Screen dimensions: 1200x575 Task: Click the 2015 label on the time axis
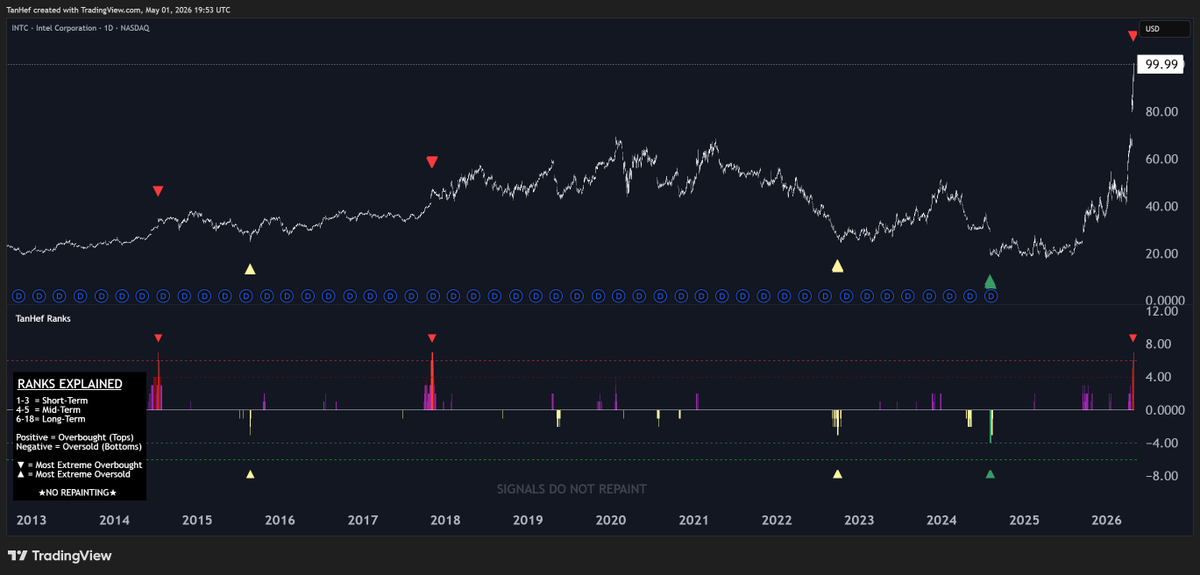click(x=198, y=520)
